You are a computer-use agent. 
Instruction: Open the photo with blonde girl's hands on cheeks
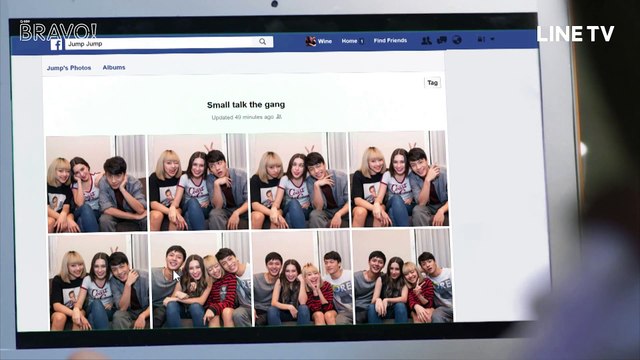click(302, 278)
